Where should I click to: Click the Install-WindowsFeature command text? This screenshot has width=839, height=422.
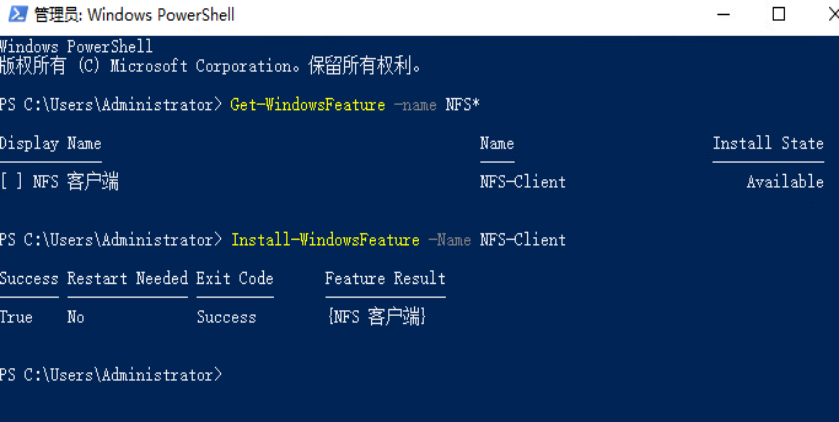tap(325, 240)
